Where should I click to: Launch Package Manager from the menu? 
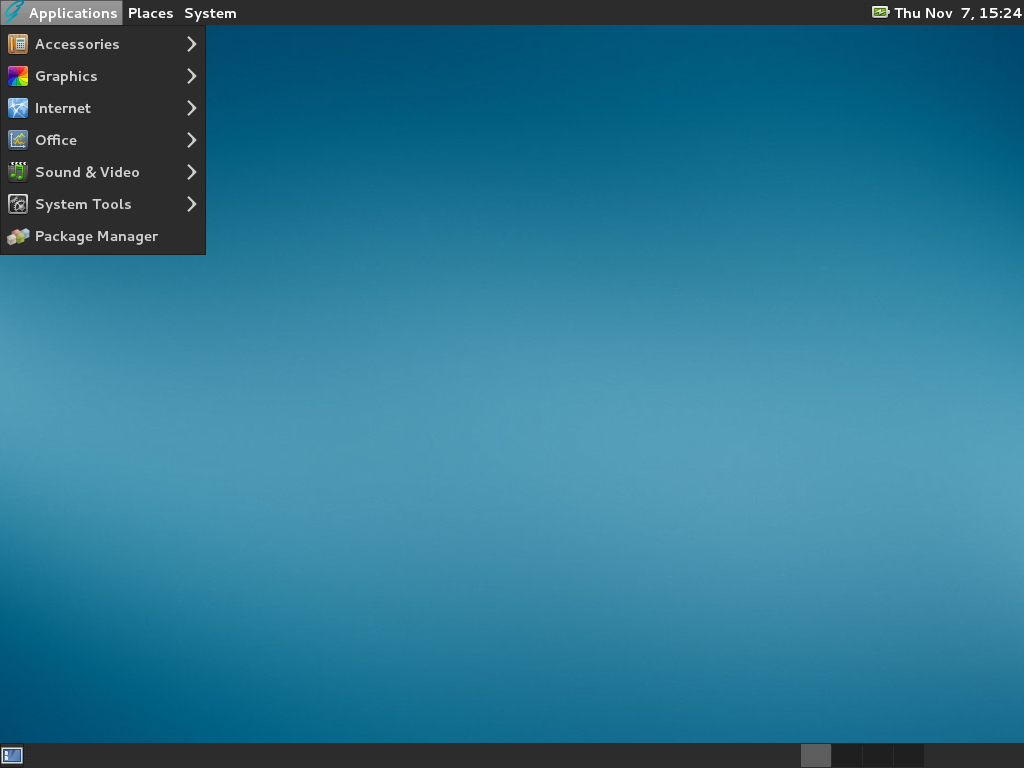[x=103, y=236]
